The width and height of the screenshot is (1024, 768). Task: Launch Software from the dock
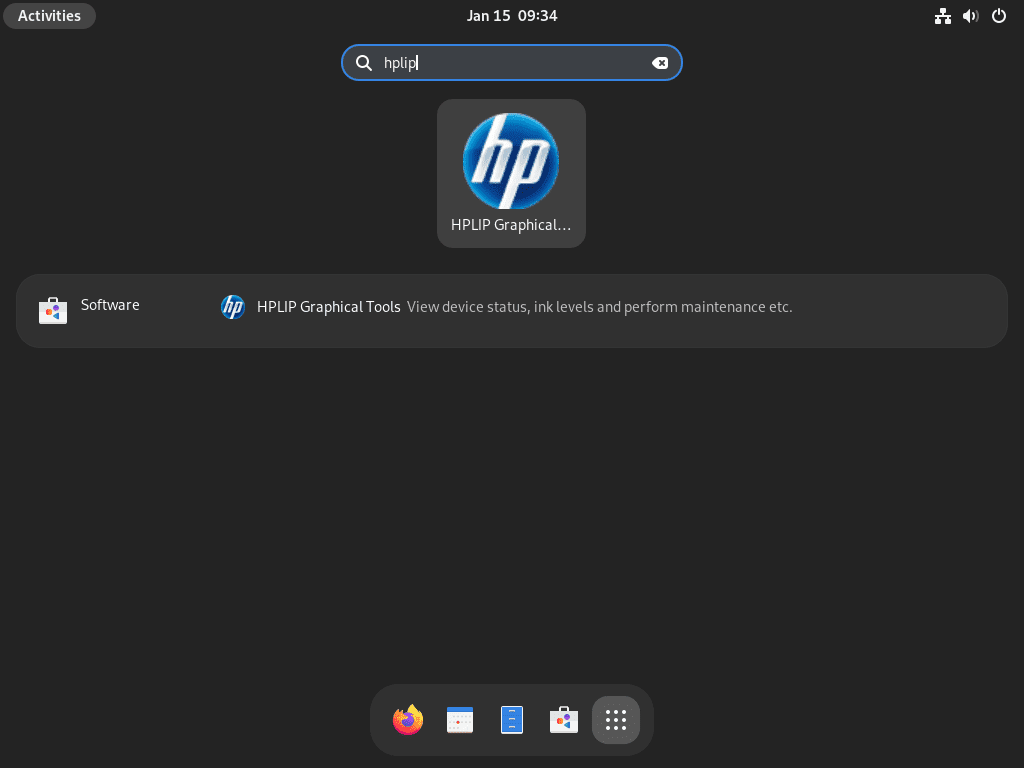[563, 719]
